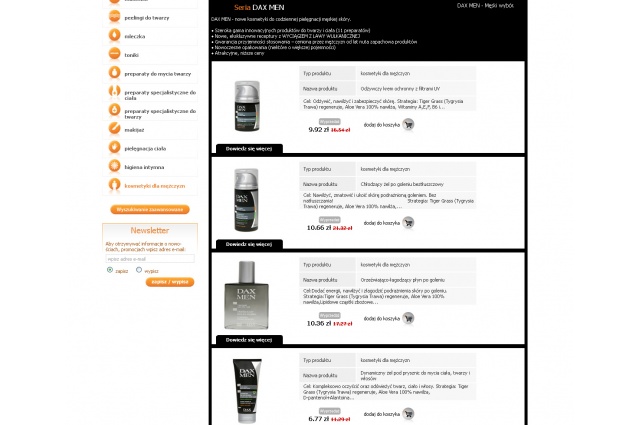Click the 'zapisz / wypisz' newsletter button
The width and height of the screenshot is (640, 425).
(170, 282)
